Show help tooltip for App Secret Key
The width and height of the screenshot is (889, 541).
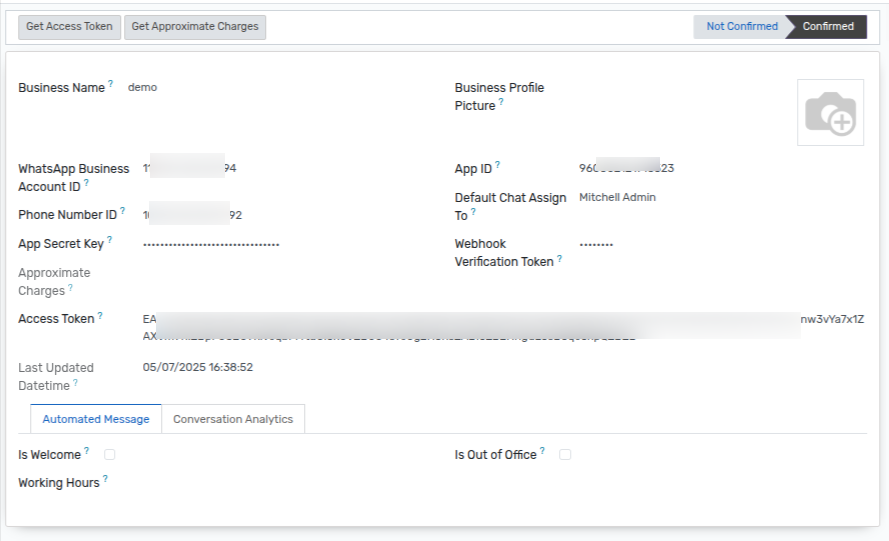pos(109,239)
